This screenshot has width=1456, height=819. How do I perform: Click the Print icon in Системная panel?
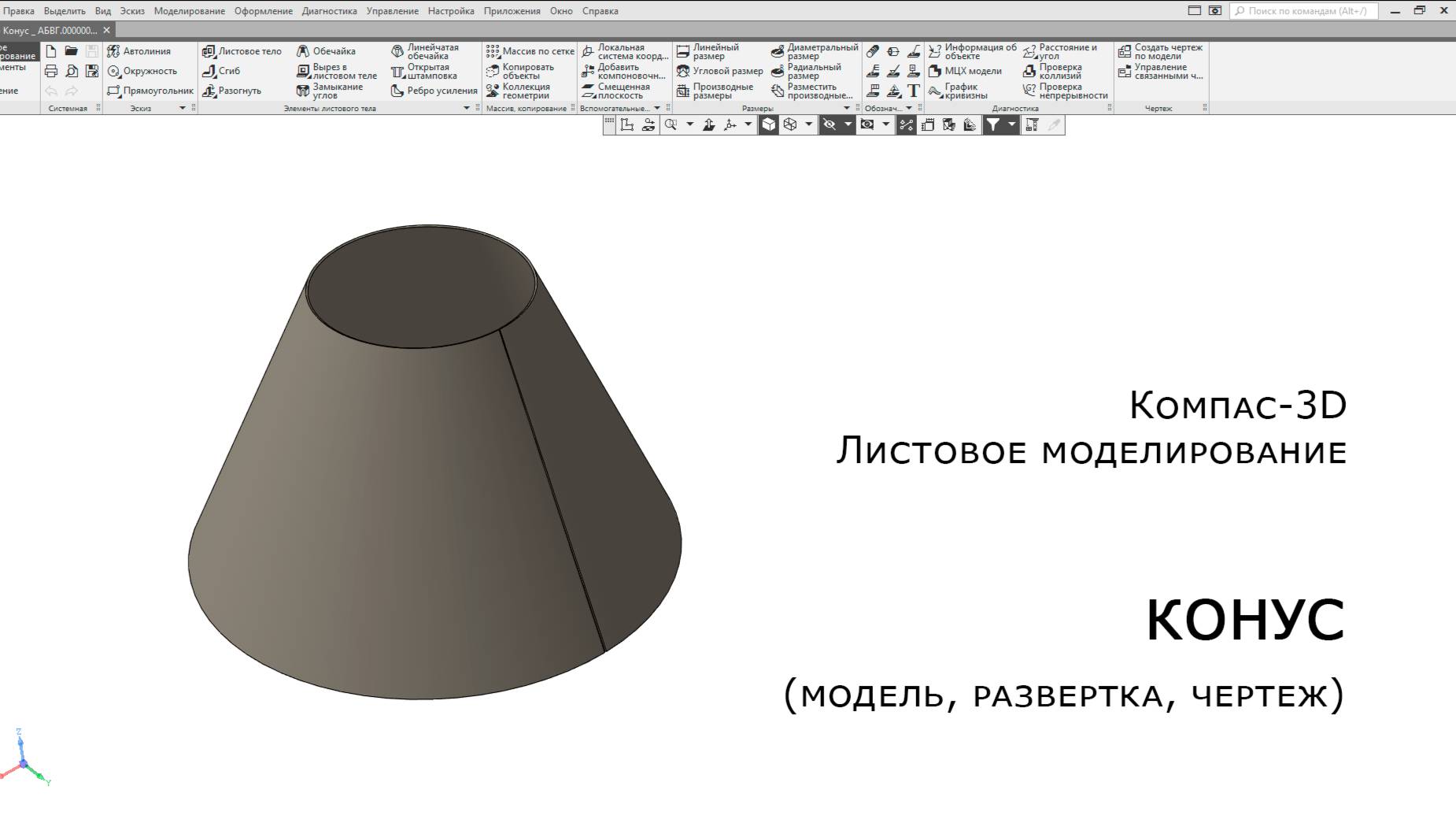tap(51, 71)
